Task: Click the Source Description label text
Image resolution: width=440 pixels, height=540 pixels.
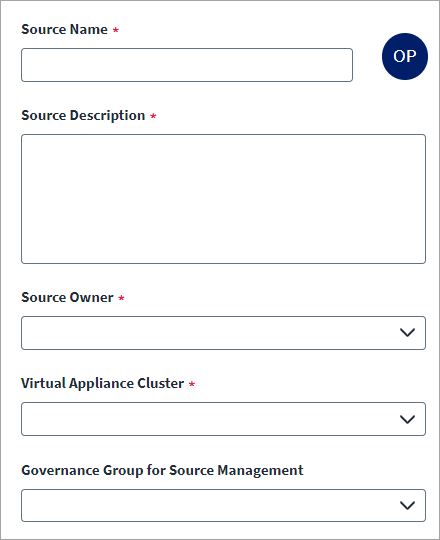Action: tap(83, 116)
